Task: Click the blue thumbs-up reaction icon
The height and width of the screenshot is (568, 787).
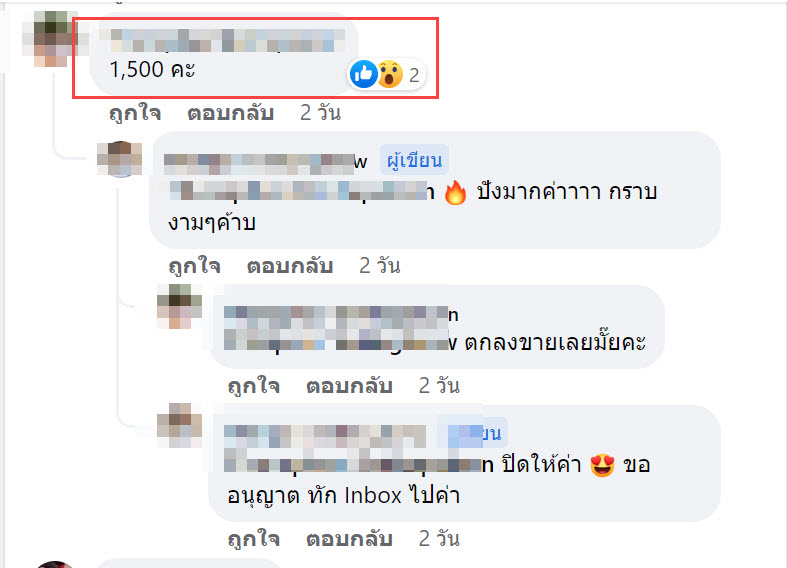Action: [x=363, y=74]
